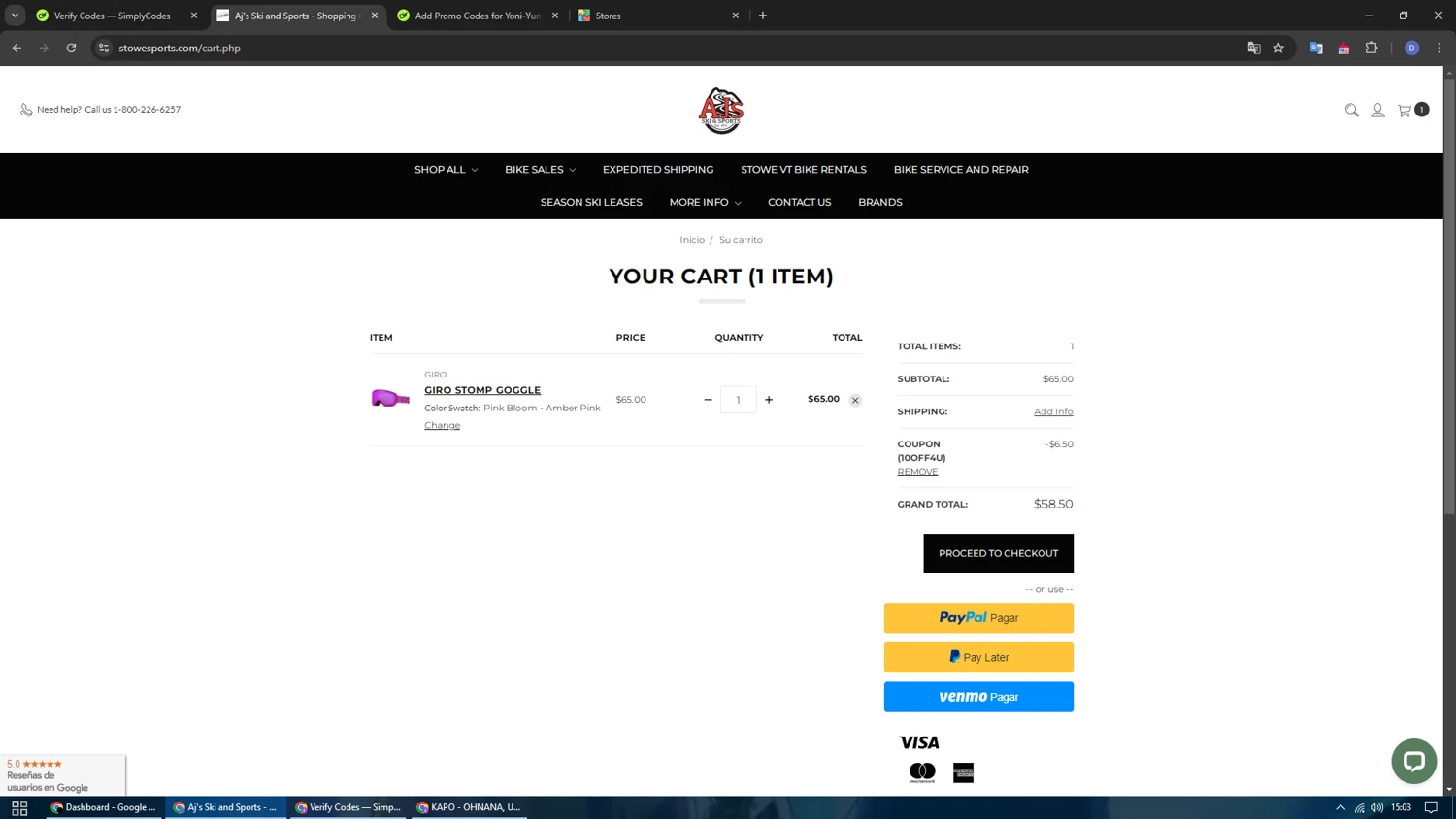Open the site search magnifier icon
The width and height of the screenshot is (1456, 819).
tap(1351, 110)
